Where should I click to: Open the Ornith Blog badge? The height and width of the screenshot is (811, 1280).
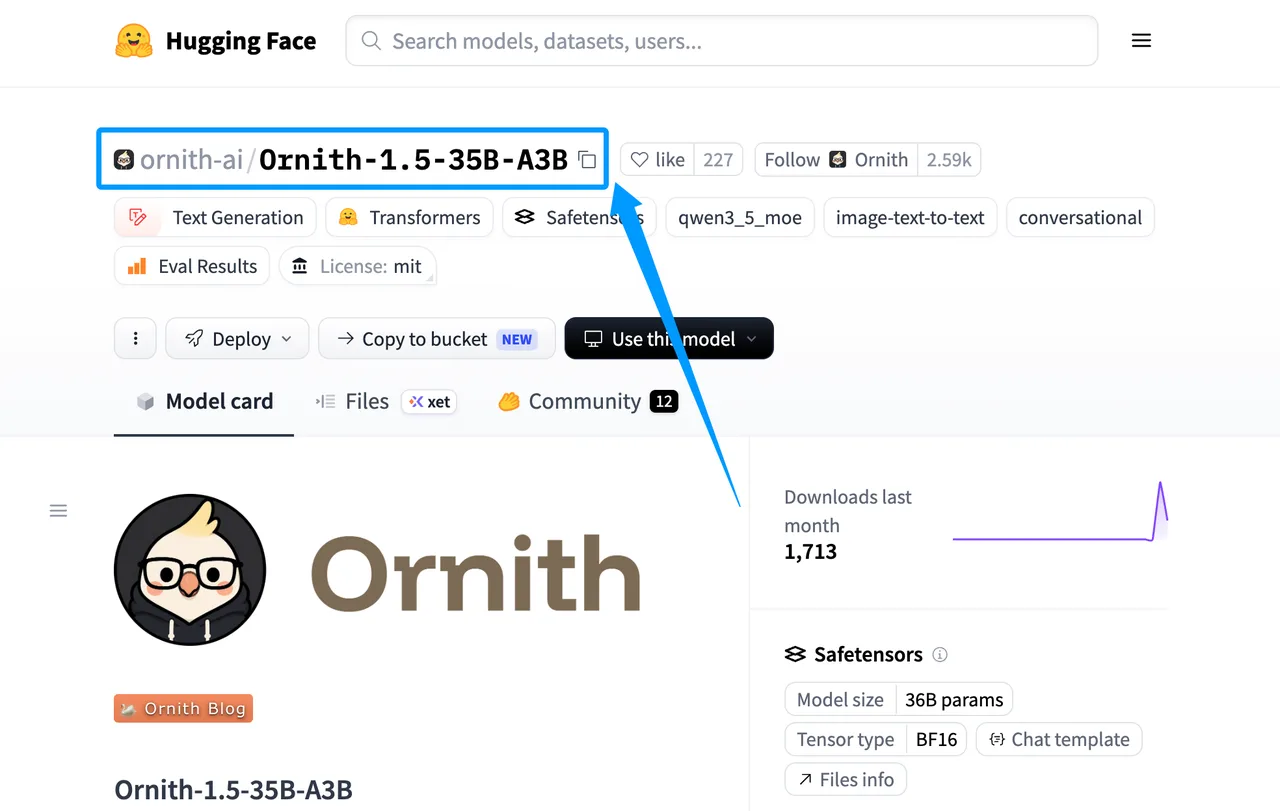coord(184,709)
